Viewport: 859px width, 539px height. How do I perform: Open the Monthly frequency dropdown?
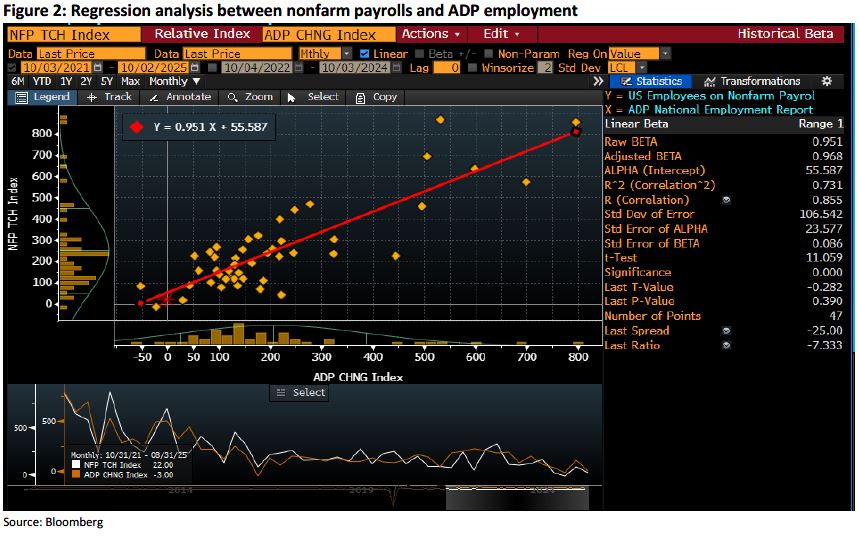pos(174,81)
